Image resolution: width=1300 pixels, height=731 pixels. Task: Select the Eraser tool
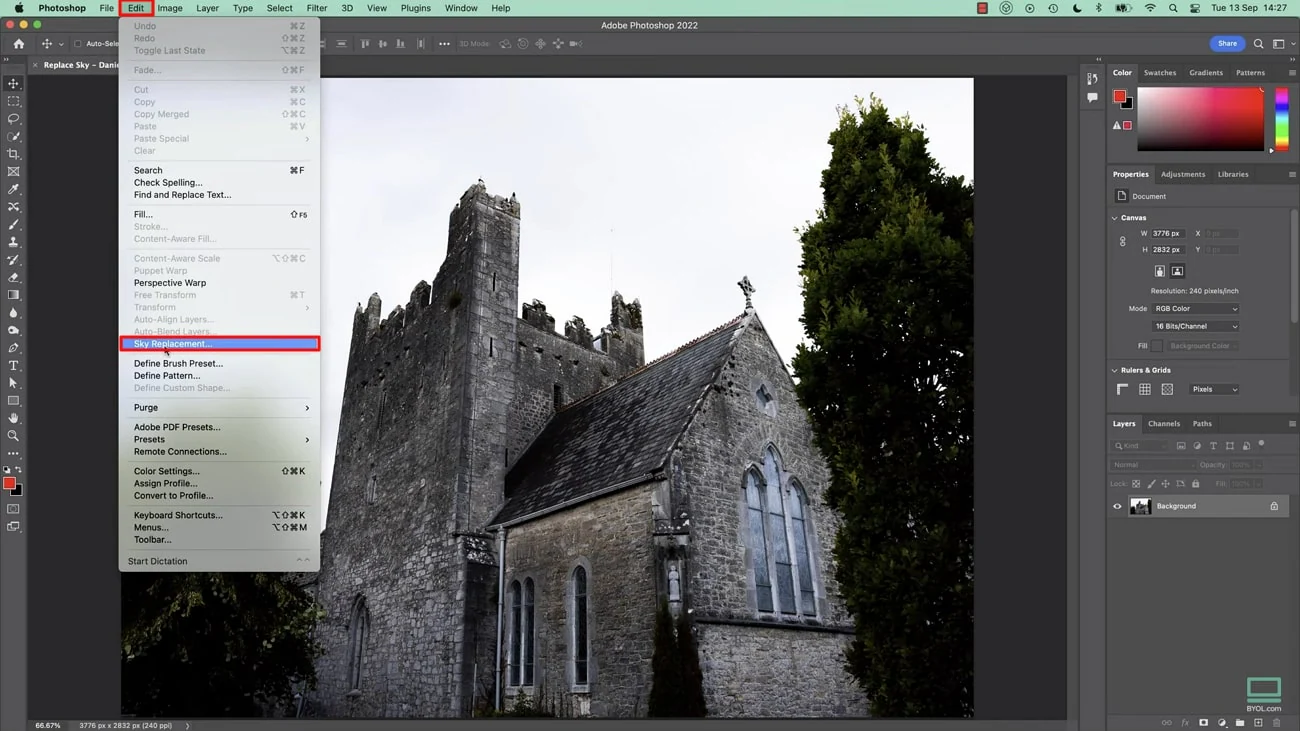[13, 277]
